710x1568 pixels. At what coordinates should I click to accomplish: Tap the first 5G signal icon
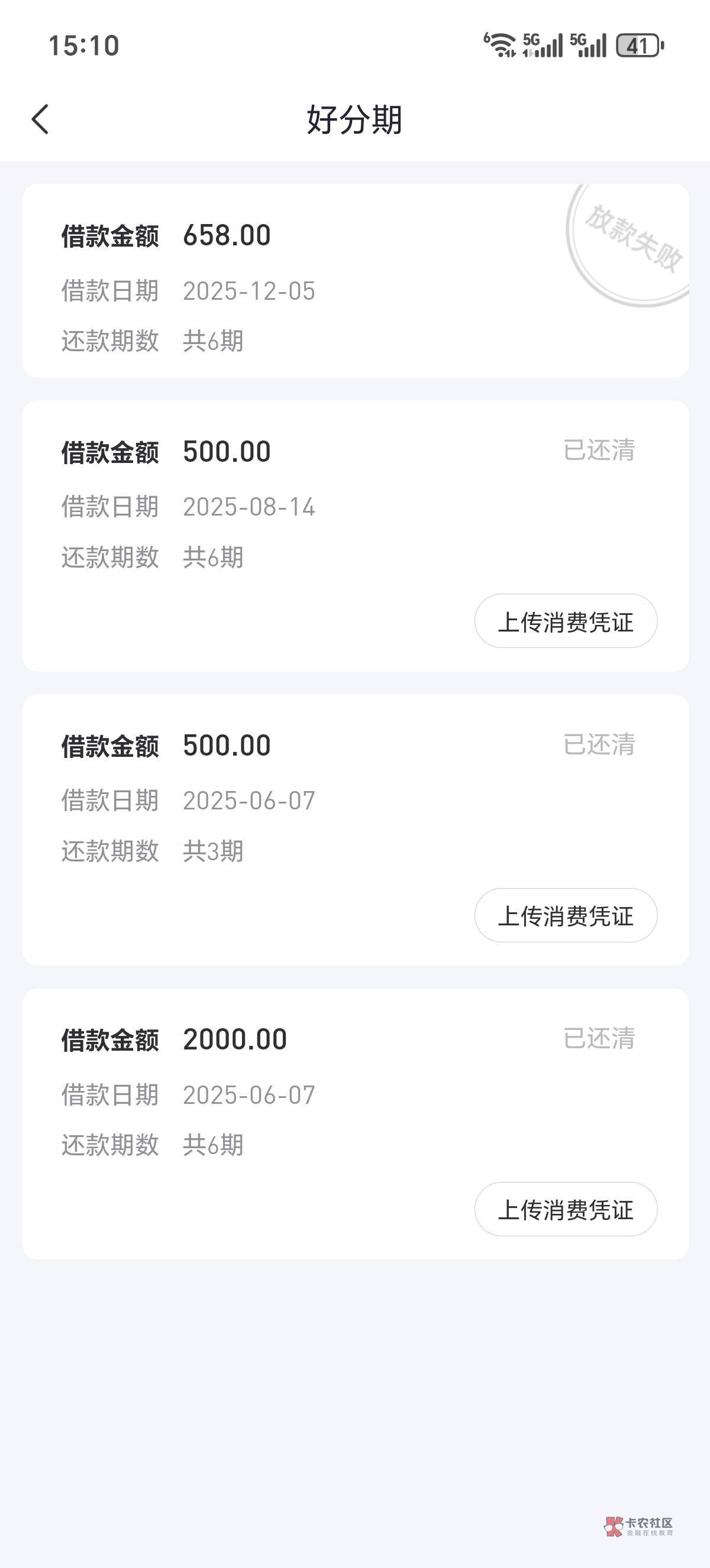click(543, 46)
